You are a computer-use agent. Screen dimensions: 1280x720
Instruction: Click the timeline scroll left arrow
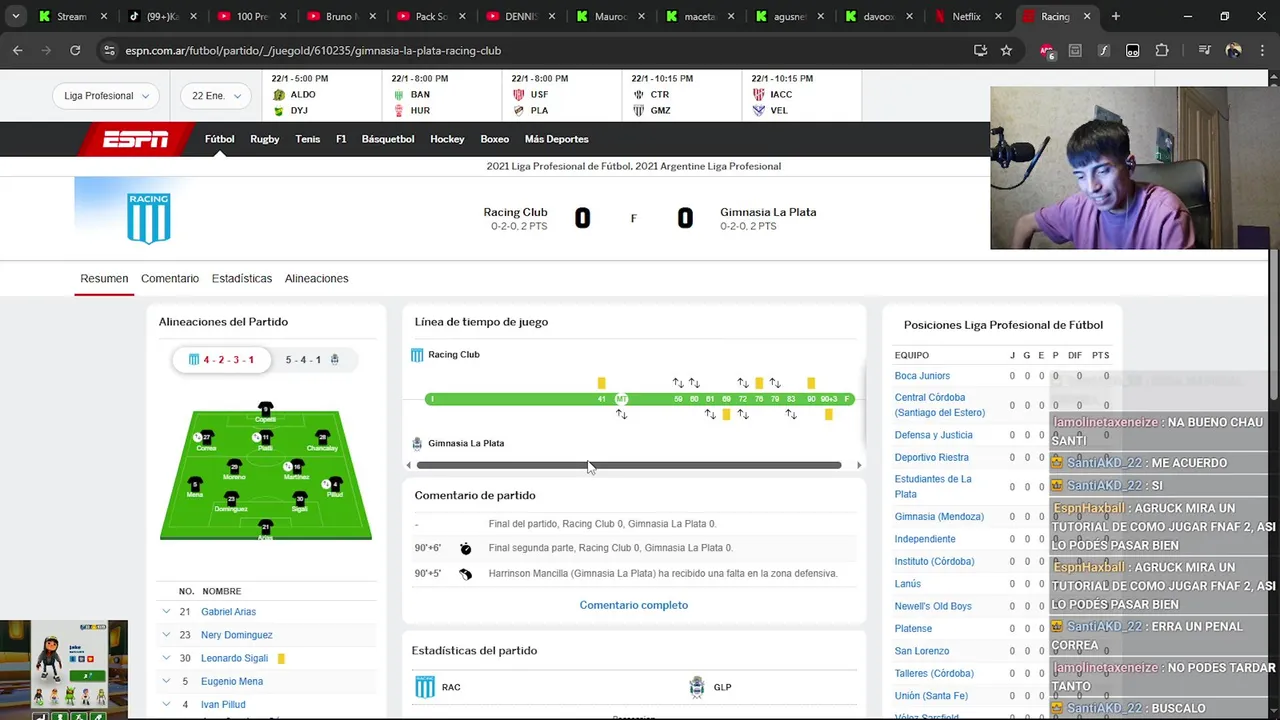pyautogui.click(x=409, y=465)
